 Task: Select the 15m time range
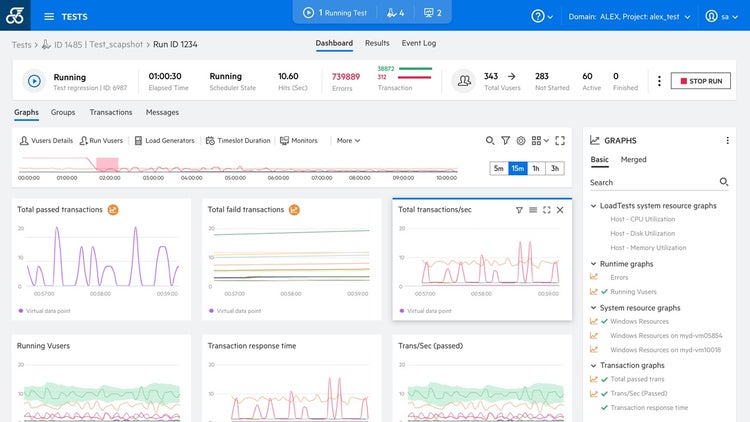click(x=518, y=168)
